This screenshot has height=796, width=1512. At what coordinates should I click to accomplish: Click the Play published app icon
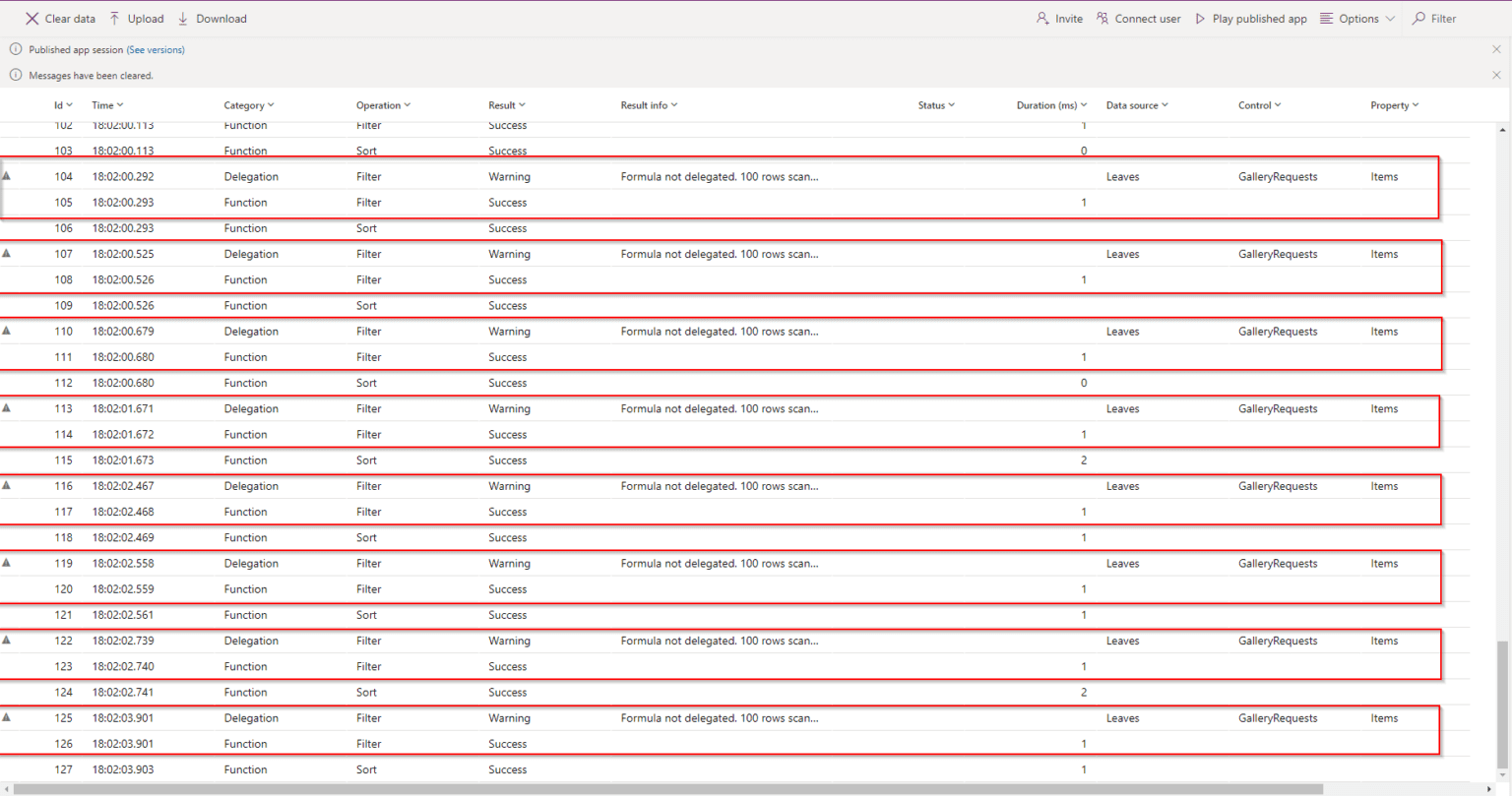[x=1201, y=18]
